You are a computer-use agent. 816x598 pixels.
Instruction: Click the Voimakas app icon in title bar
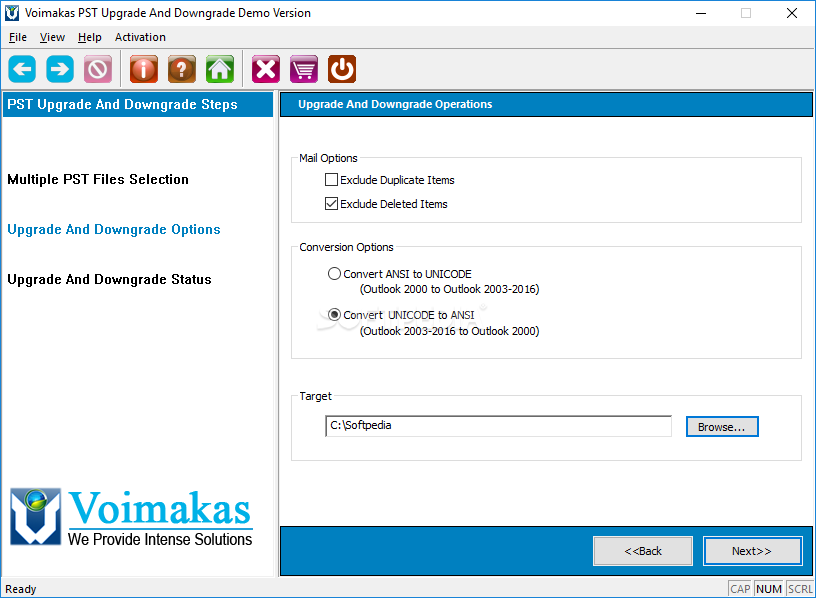click(x=11, y=13)
